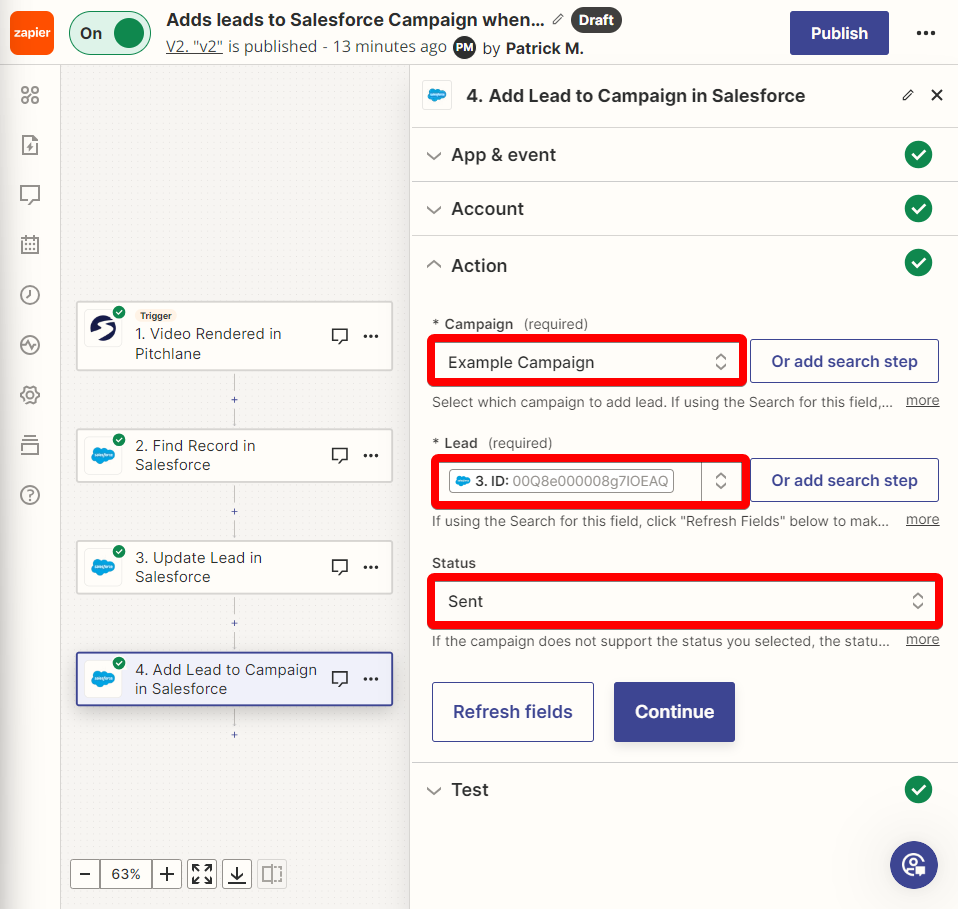Open more menu for step 3 Update Lead
The width and height of the screenshot is (958, 909).
tap(371, 567)
